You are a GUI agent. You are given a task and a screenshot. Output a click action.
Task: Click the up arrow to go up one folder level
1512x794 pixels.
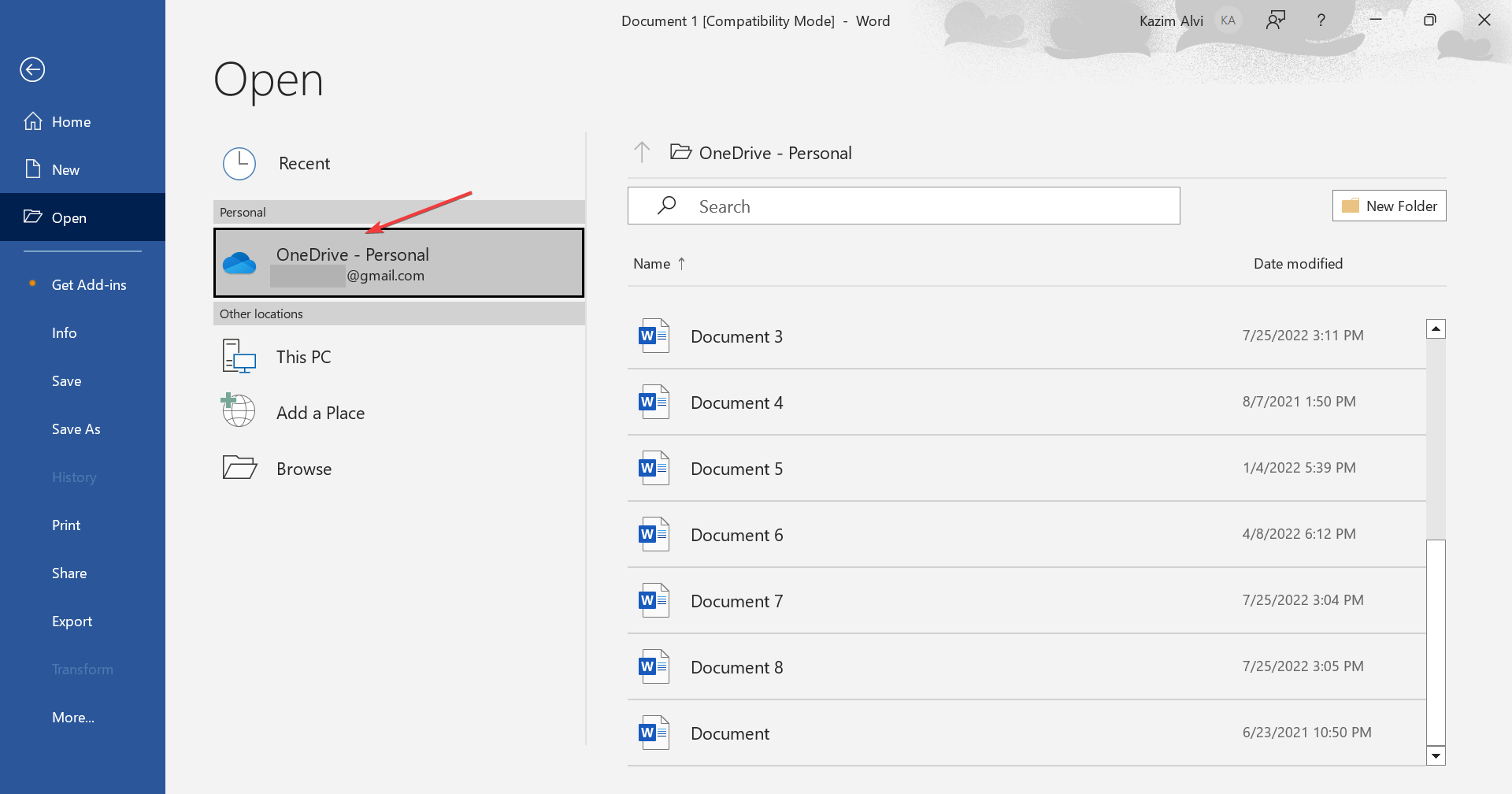click(642, 152)
